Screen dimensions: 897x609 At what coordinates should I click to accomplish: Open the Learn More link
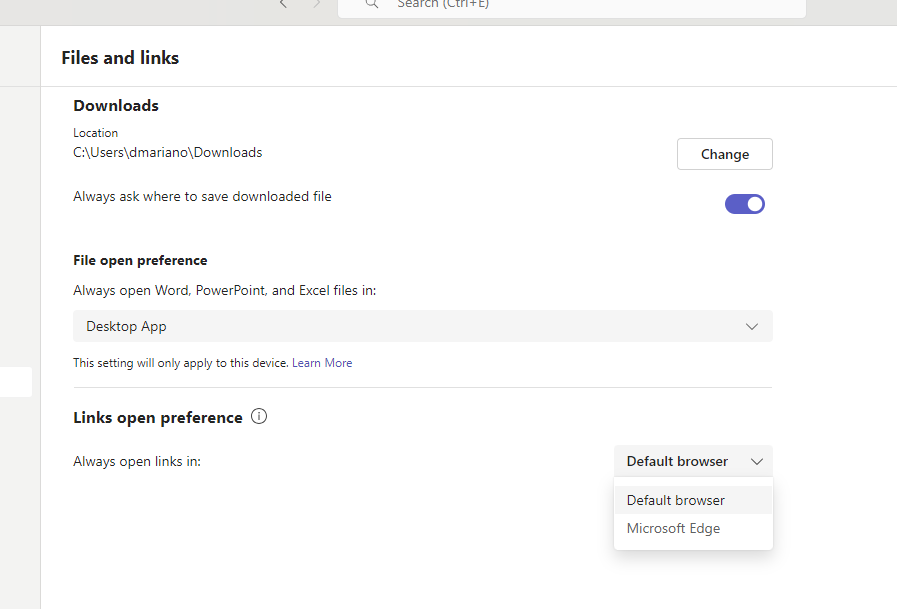(322, 363)
